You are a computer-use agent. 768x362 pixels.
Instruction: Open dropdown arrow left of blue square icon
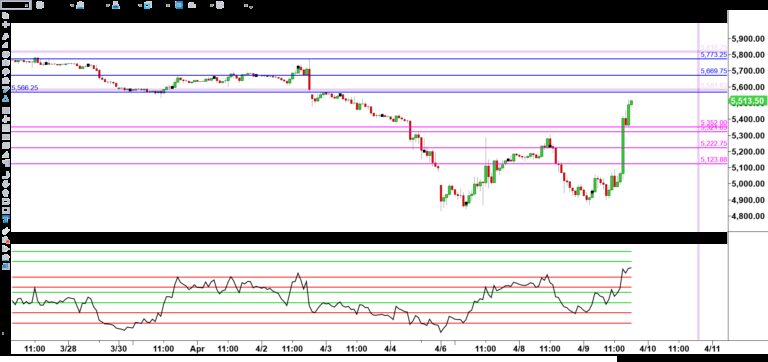click(168, 5)
